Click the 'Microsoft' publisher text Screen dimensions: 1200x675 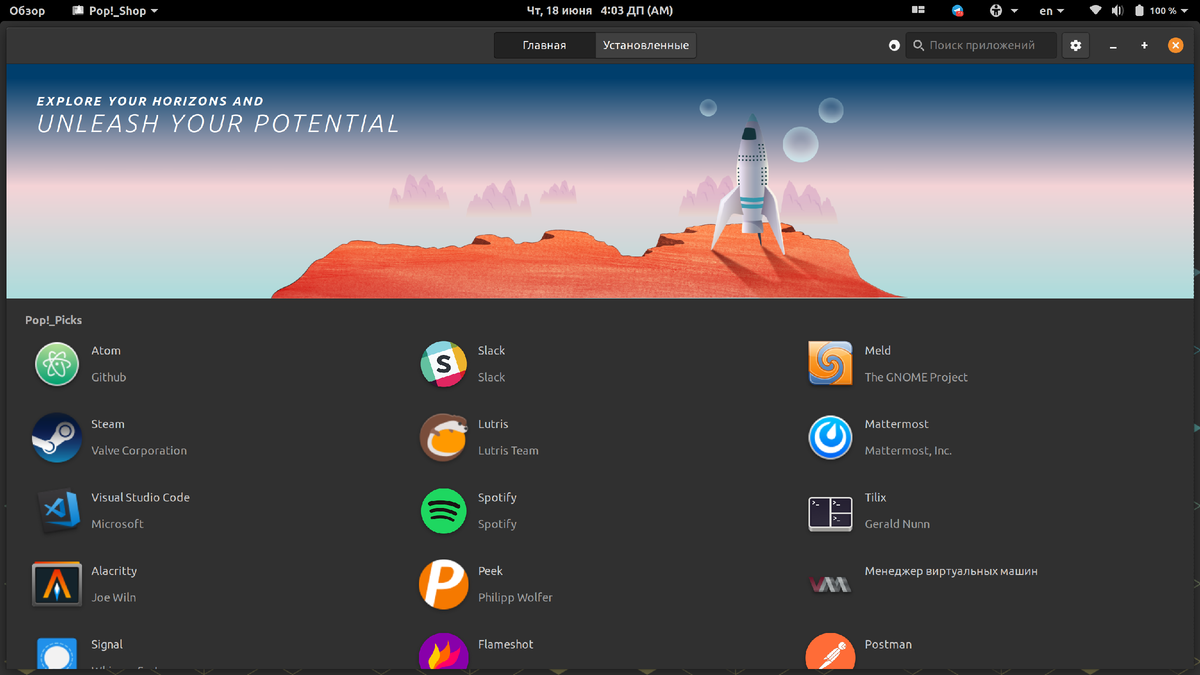click(x=117, y=524)
